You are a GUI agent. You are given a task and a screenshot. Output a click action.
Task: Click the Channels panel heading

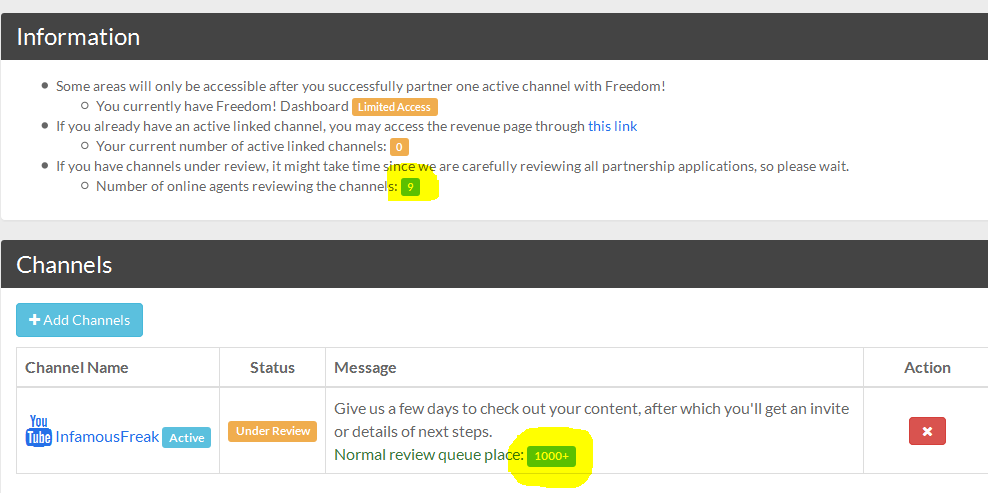click(x=64, y=265)
